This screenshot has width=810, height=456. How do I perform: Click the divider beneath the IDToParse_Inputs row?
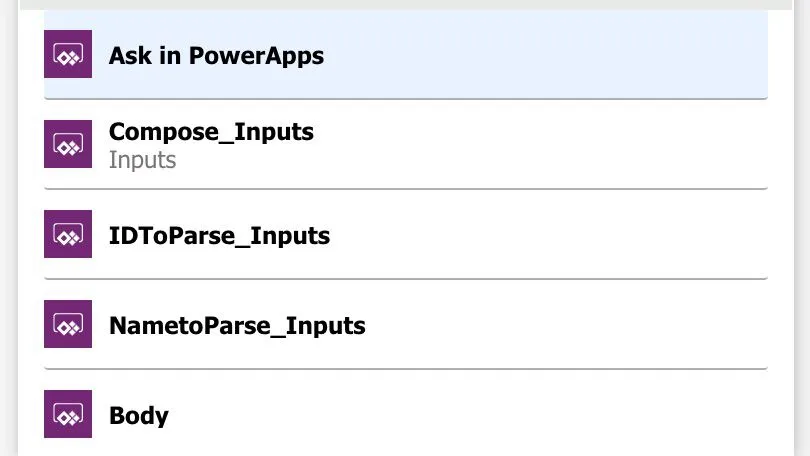click(x=405, y=278)
